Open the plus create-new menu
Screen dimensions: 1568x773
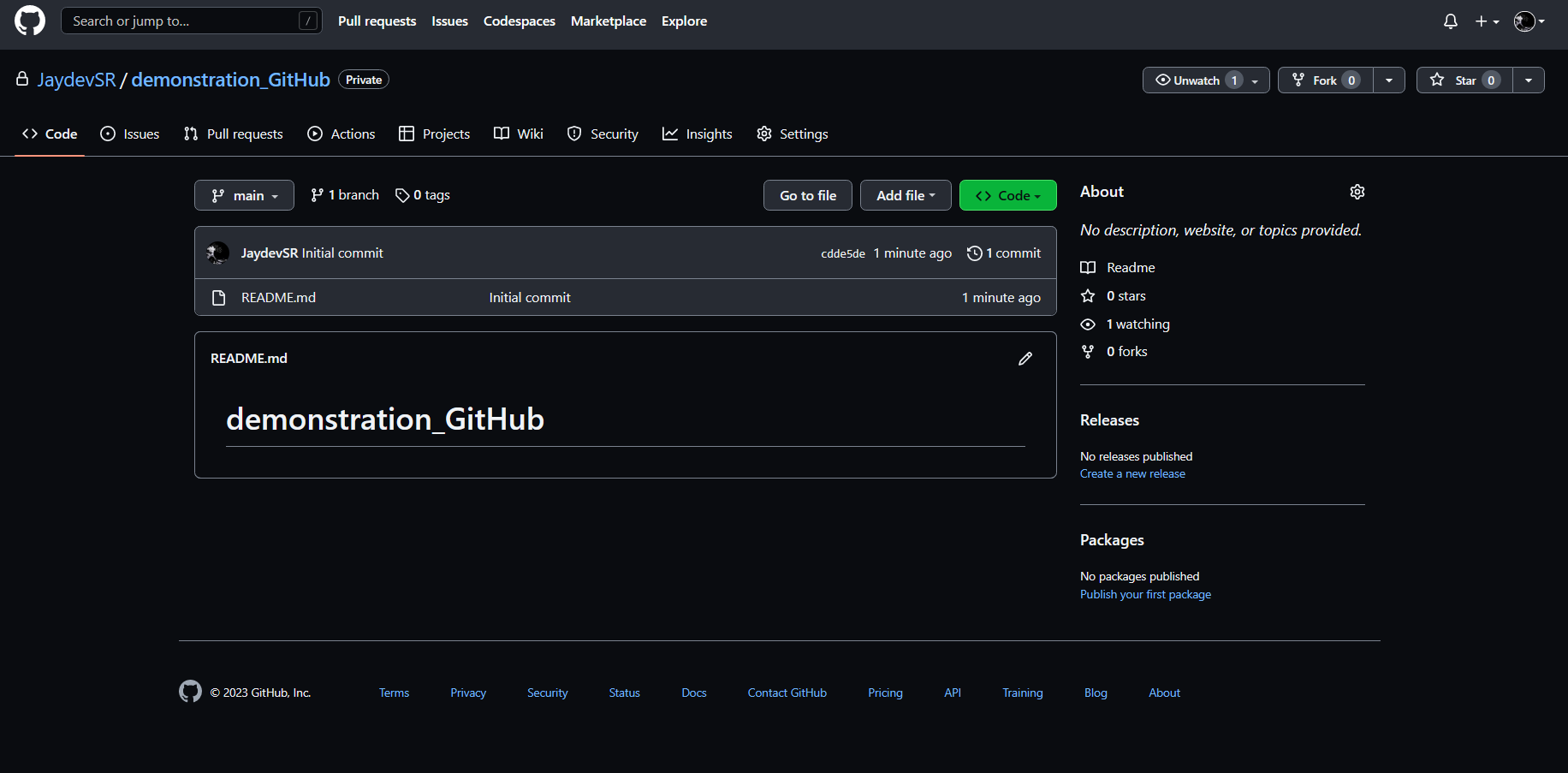[x=1487, y=21]
